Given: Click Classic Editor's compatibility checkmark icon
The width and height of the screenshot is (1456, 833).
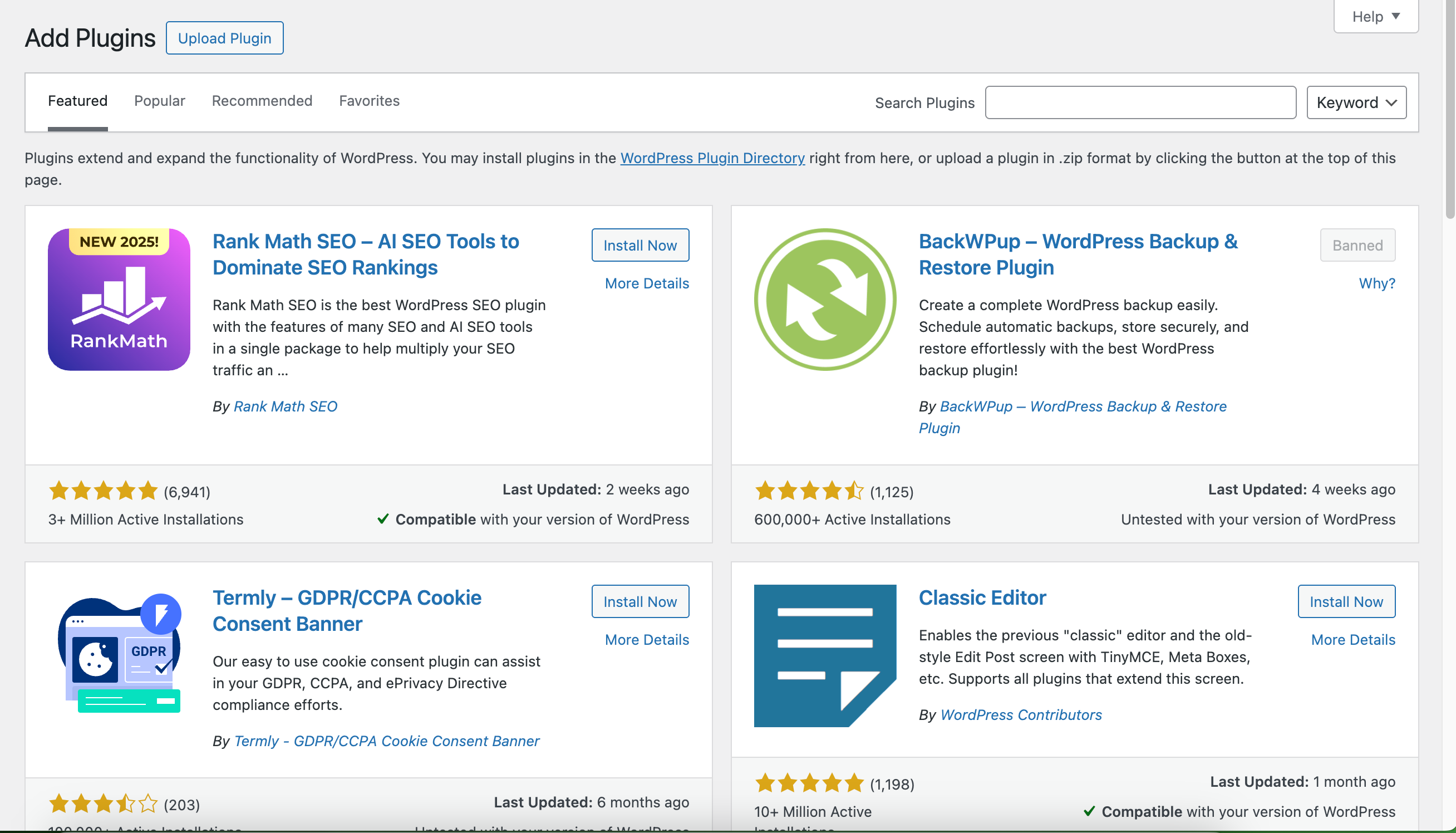Looking at the screenshot, I should tap(1089, 811).
